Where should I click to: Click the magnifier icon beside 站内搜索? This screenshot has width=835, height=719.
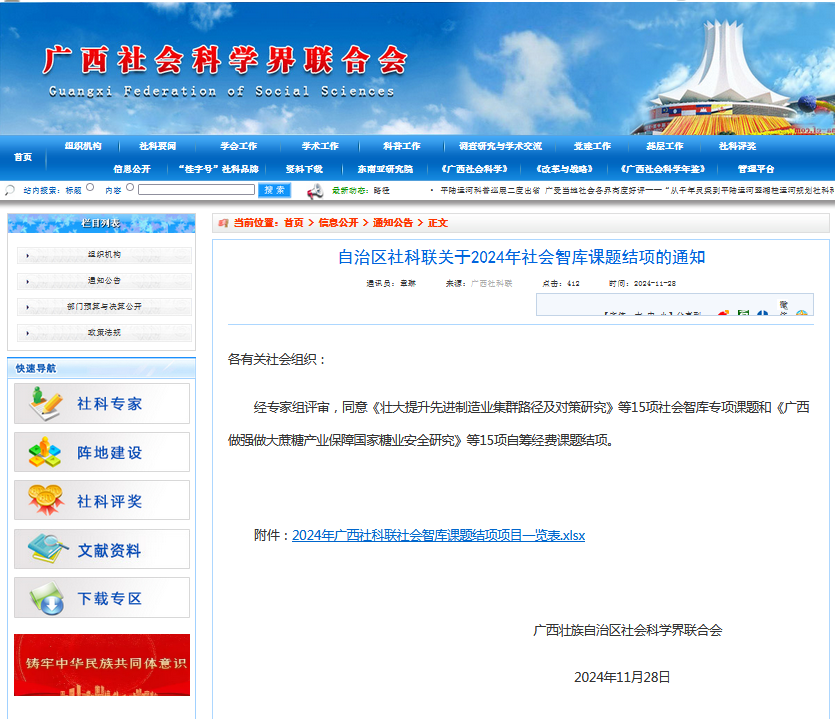click(10, 190)
